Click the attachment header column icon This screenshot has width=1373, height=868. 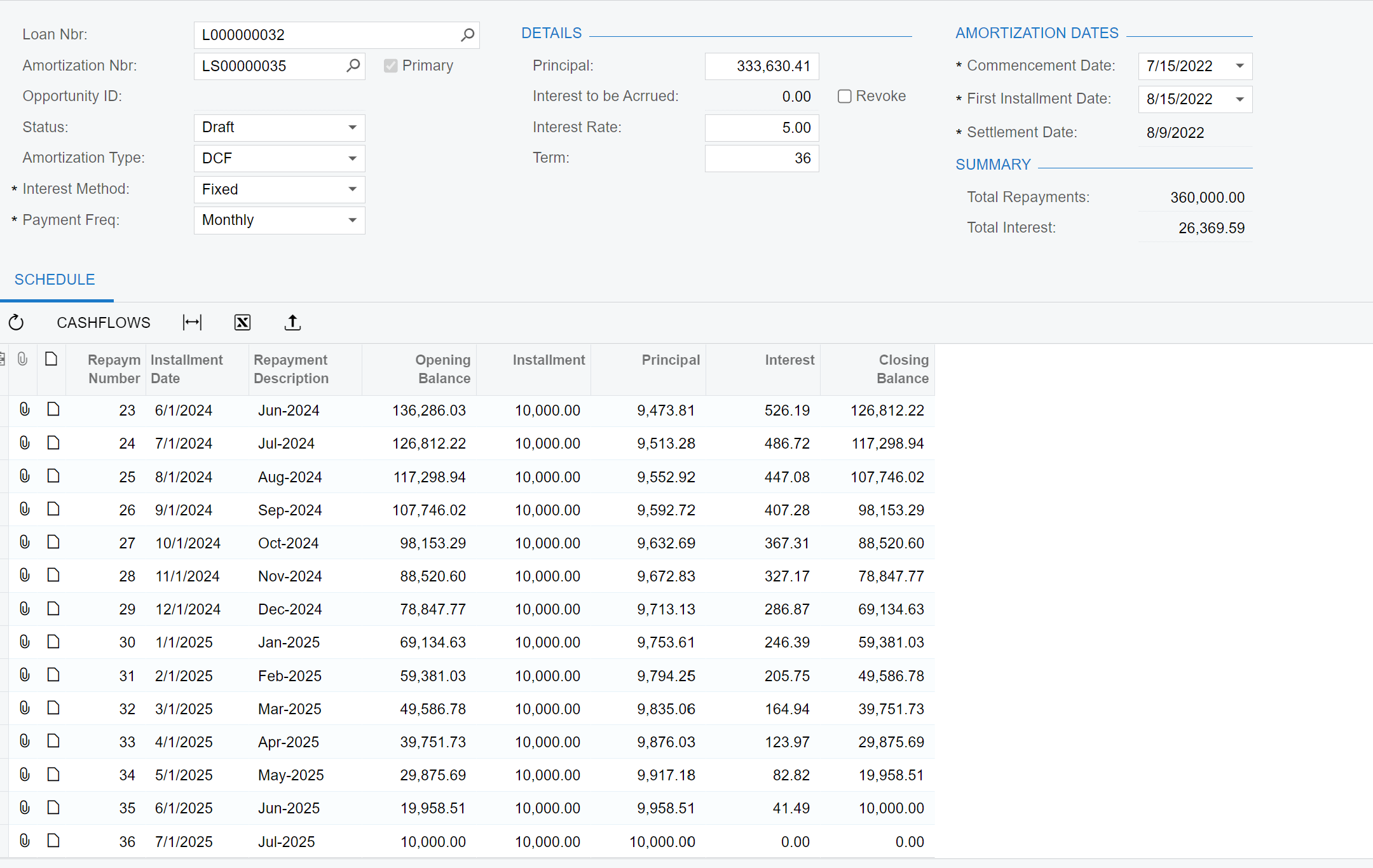pyautogui.click(x=22, y=360)
